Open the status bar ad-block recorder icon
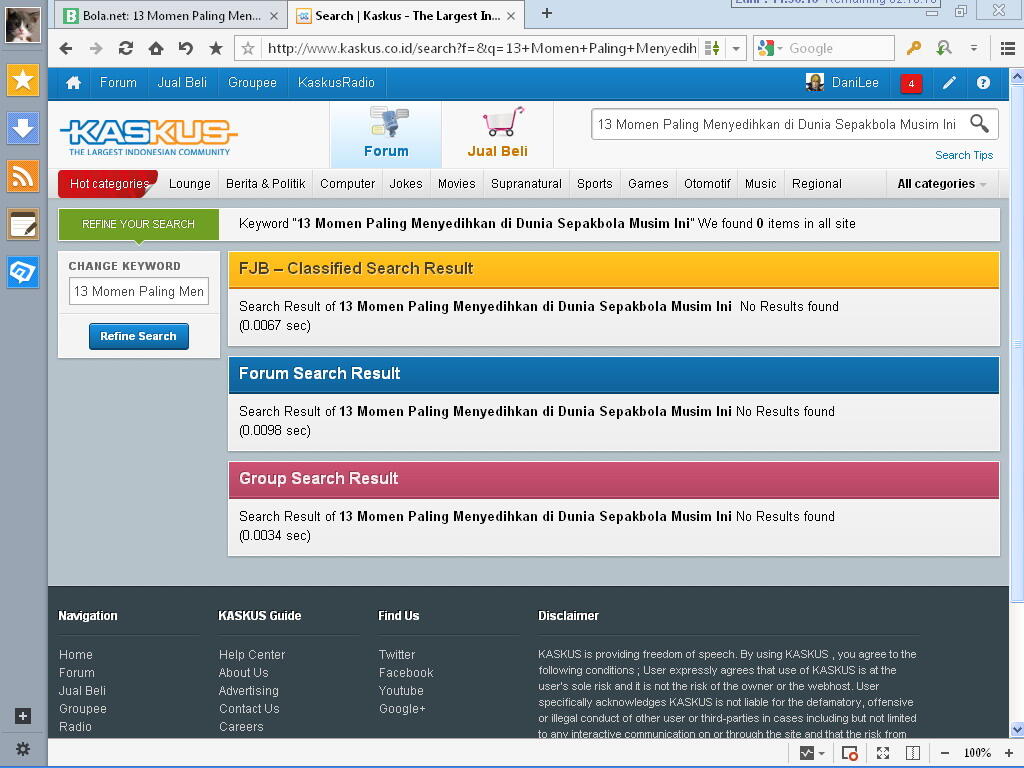This screenshot has height=768, width=1024. [x=850, y=753]
